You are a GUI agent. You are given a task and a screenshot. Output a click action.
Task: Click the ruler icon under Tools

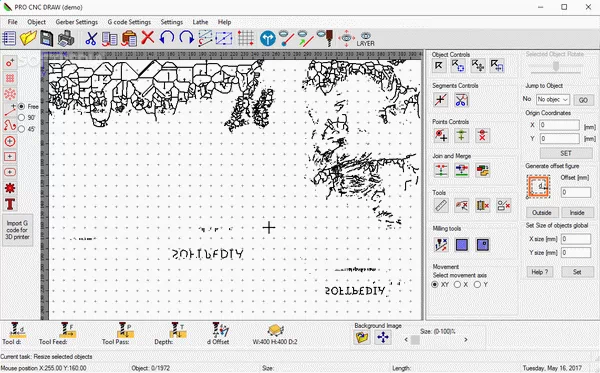pyautogui.click(x=441, y=205)
